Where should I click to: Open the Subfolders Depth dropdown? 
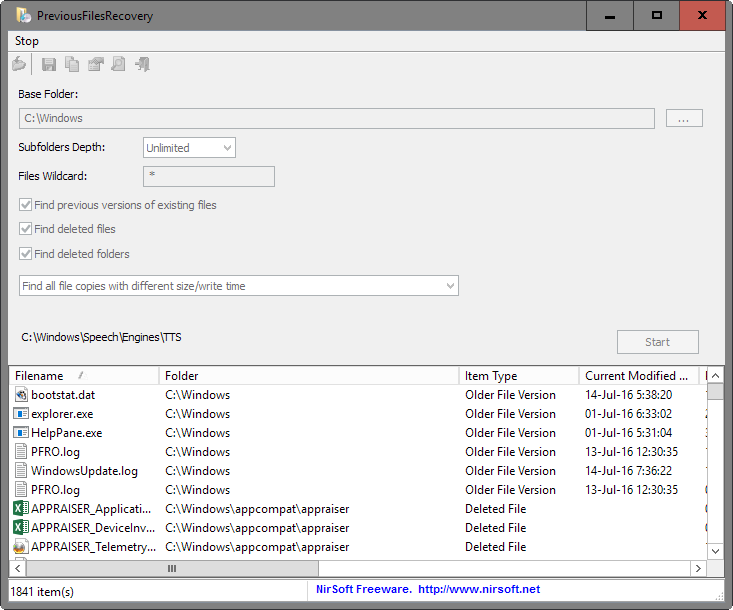(189, 148)
